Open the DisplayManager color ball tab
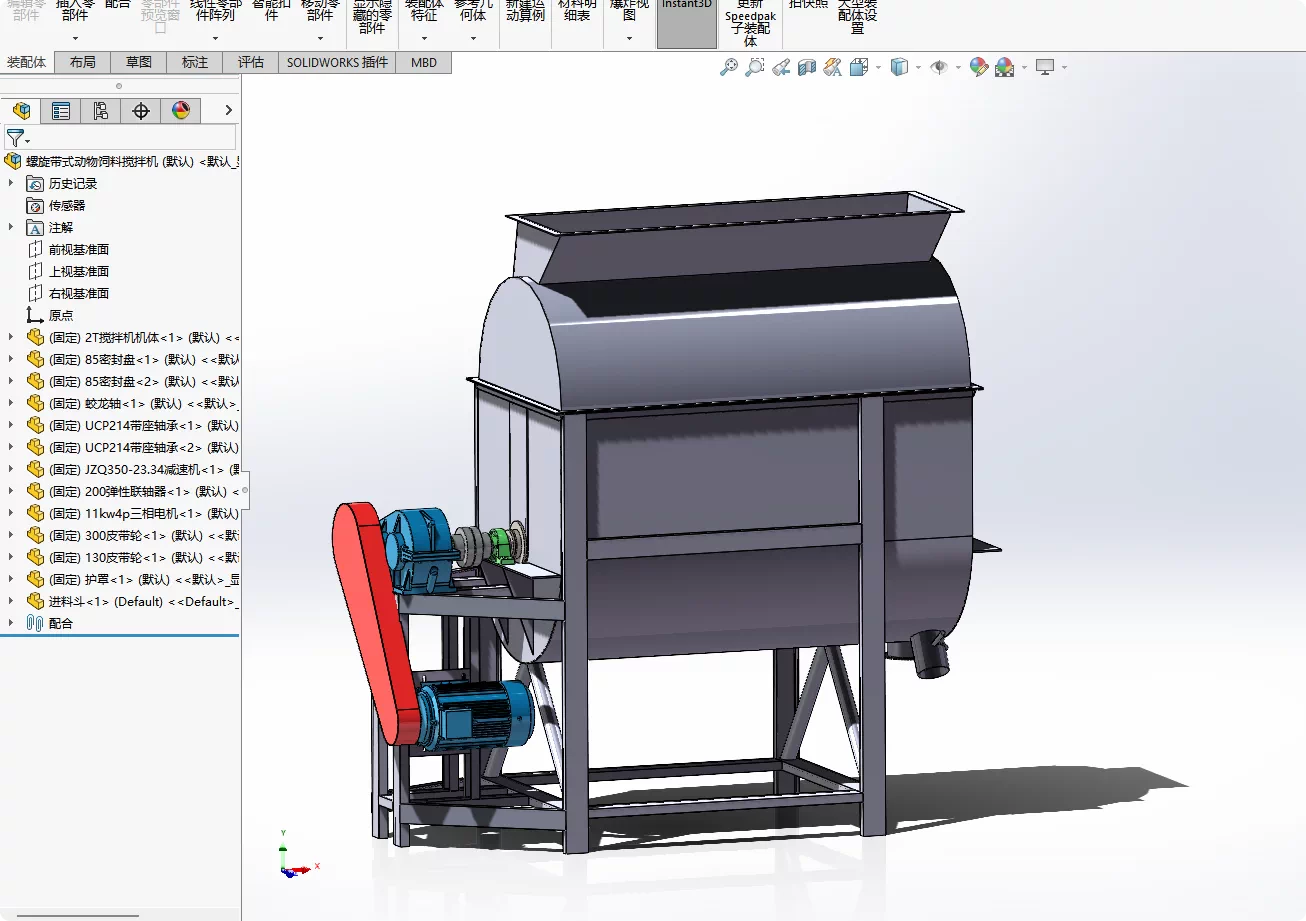1306x921 pixels. click(181, 111)
